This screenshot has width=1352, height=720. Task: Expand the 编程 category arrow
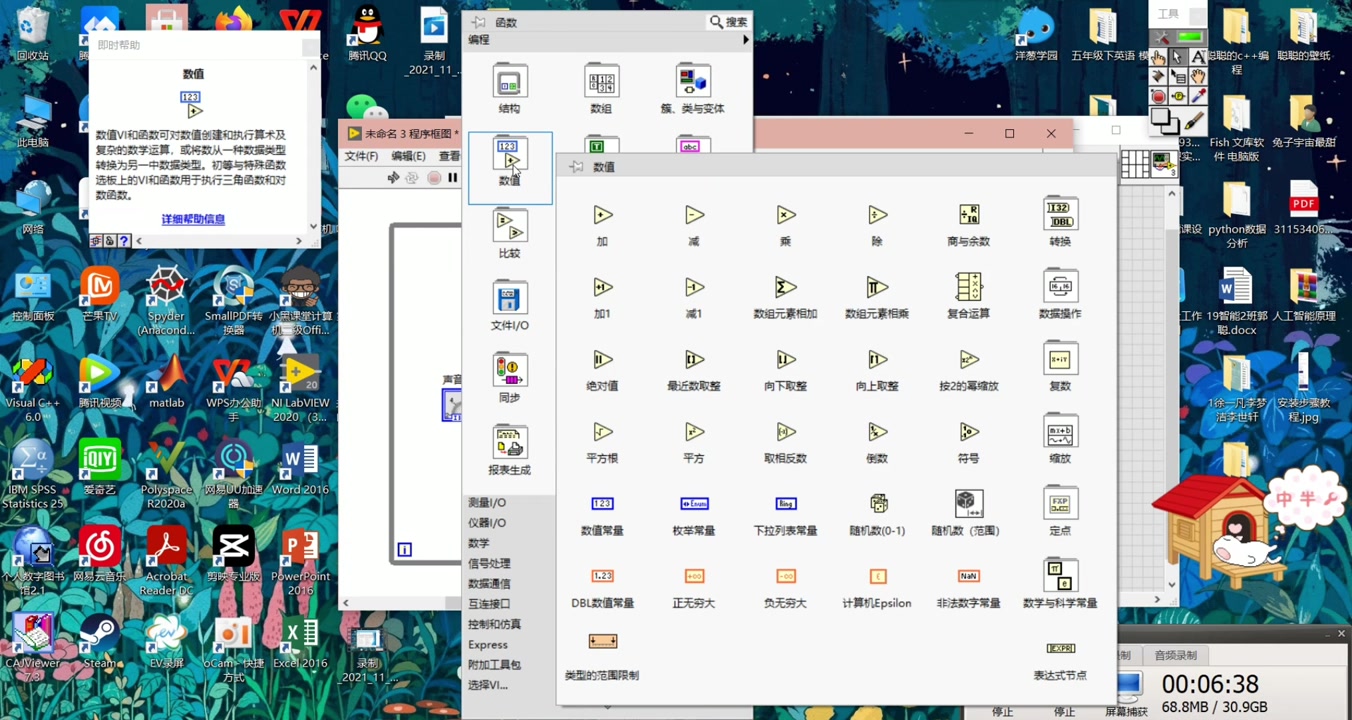pos(744,40)
